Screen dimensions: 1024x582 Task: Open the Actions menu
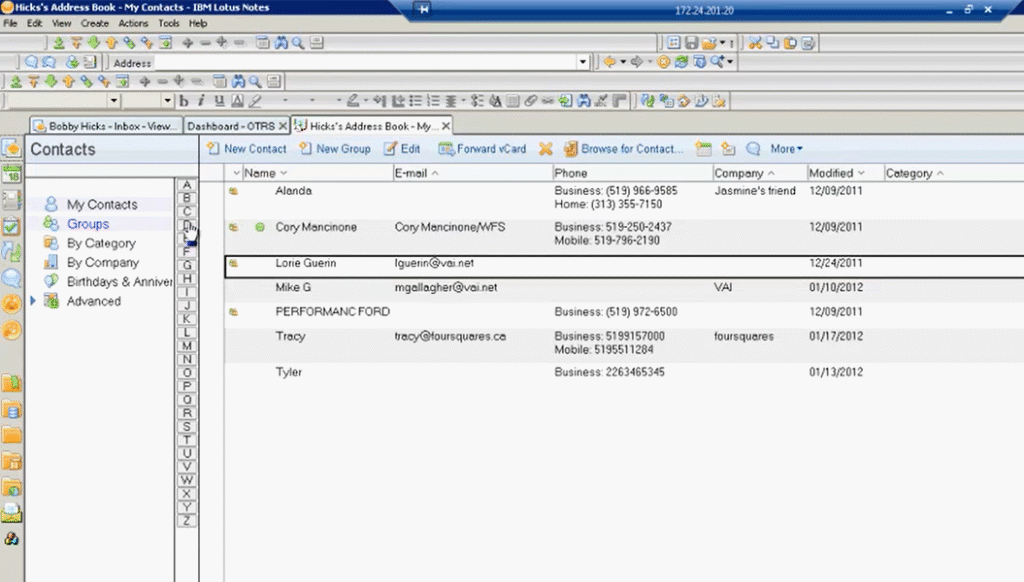[x=133, y=23]
